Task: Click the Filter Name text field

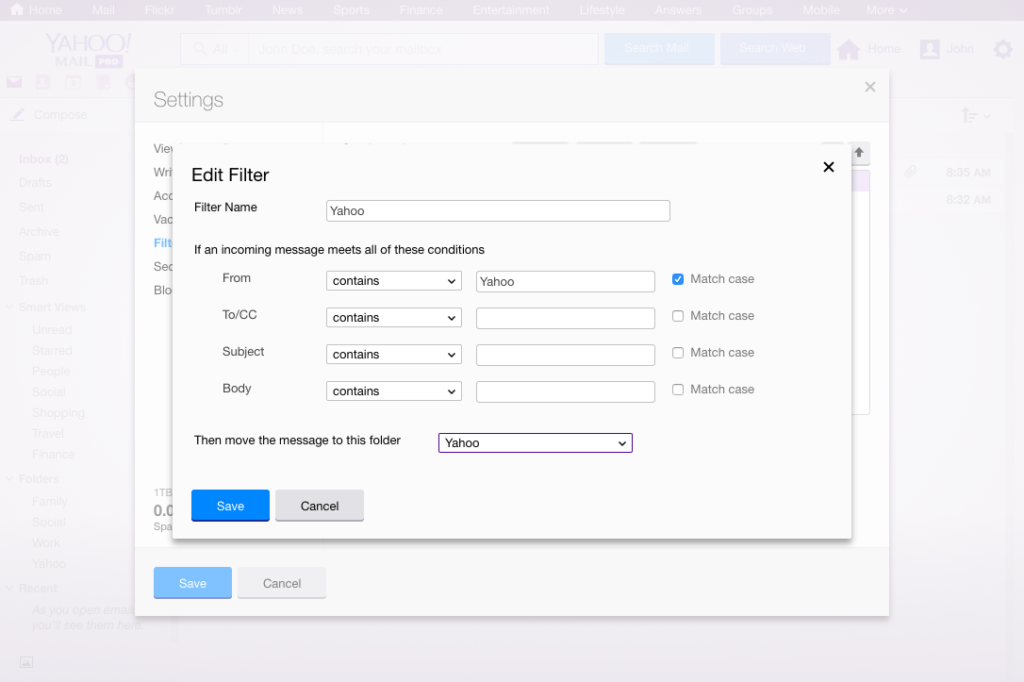Action: [498, 211]
